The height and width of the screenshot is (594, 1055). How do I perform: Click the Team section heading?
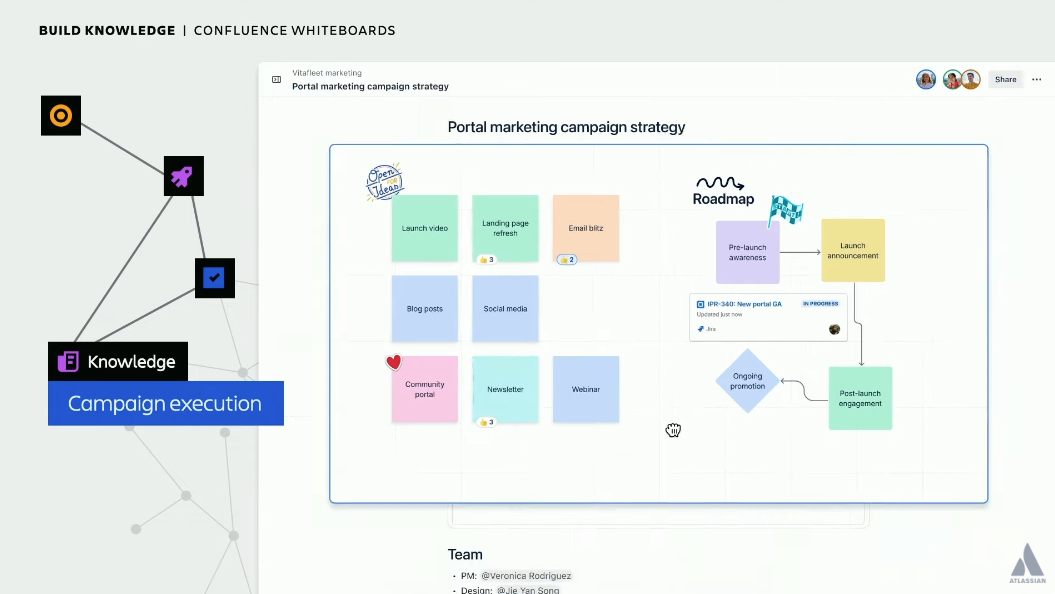tap(465, 554)
